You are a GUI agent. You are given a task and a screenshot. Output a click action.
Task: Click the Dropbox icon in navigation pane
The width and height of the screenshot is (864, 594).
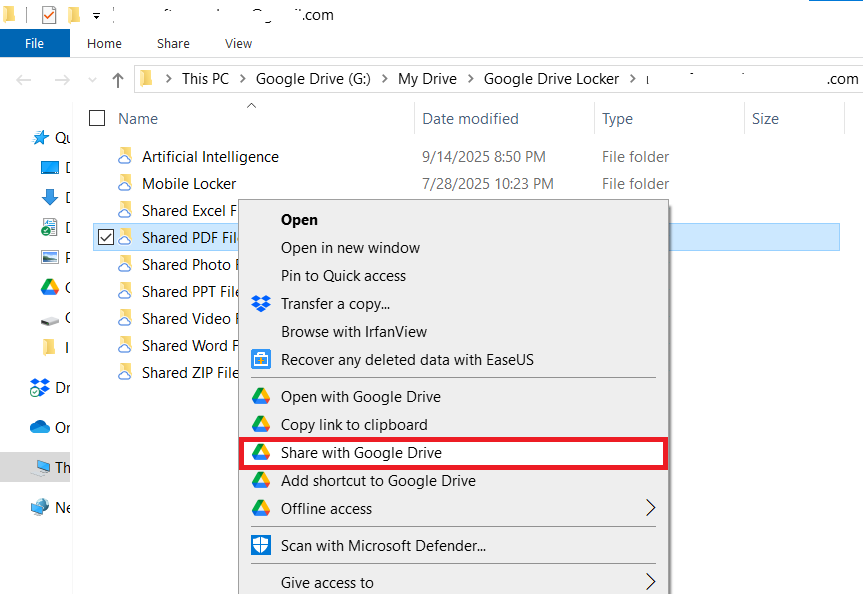click(x=40, y=387)
